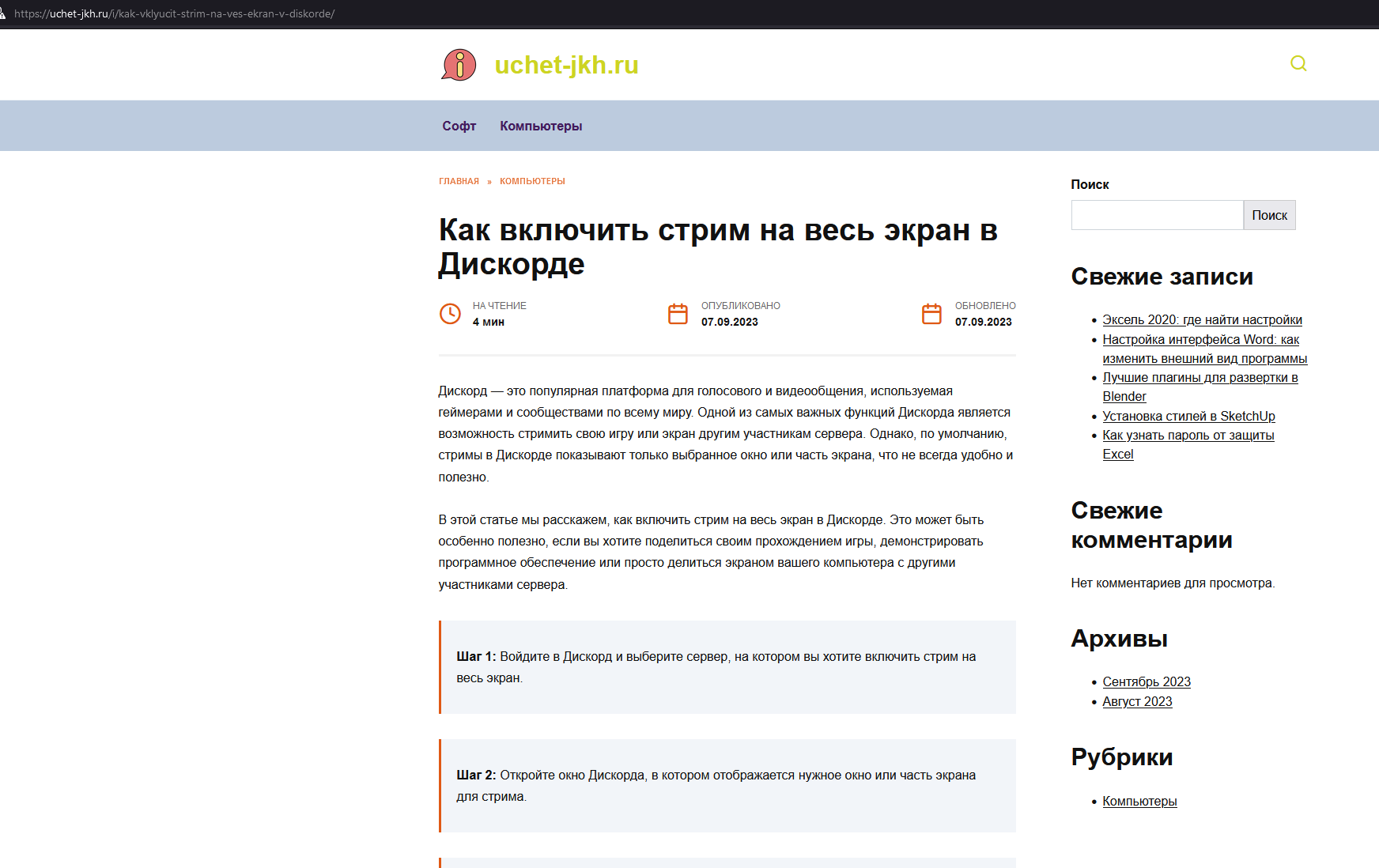Click the uchet-jkh.ru info bubble logo icon
The image size is (1379, 868).
pos(459,65)
